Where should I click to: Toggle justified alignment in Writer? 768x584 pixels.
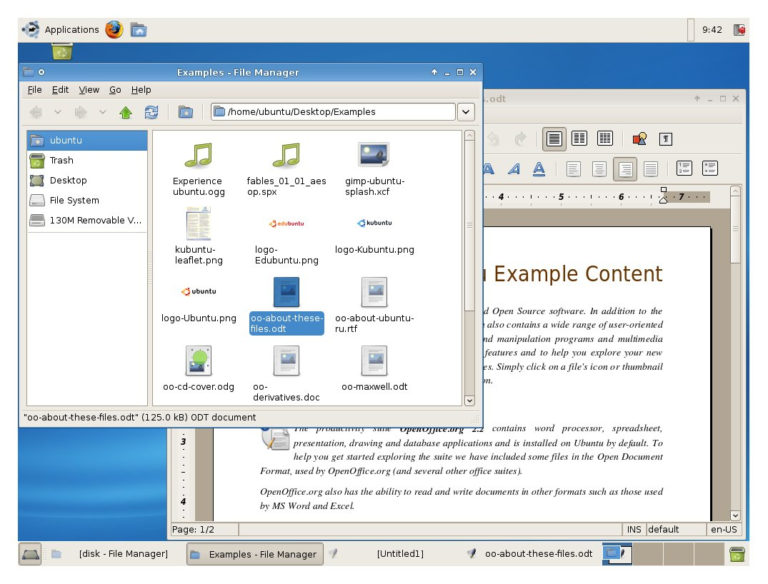(x=650, y=169)
